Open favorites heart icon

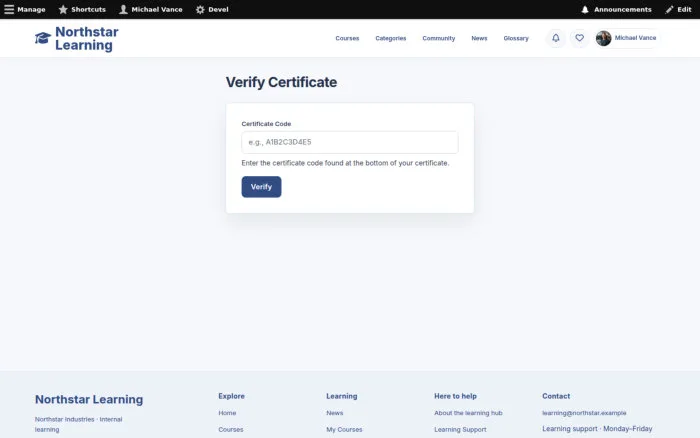click(x=579, y=38)
